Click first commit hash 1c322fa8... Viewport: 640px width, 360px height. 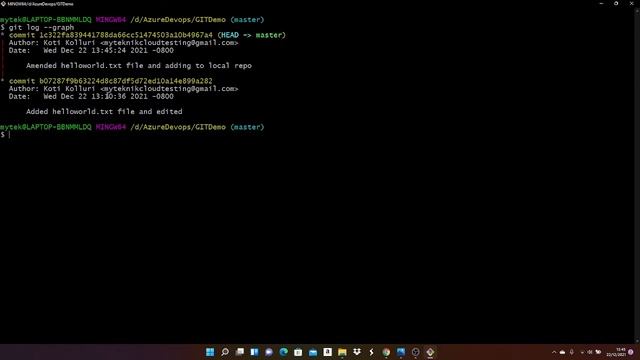126,35
